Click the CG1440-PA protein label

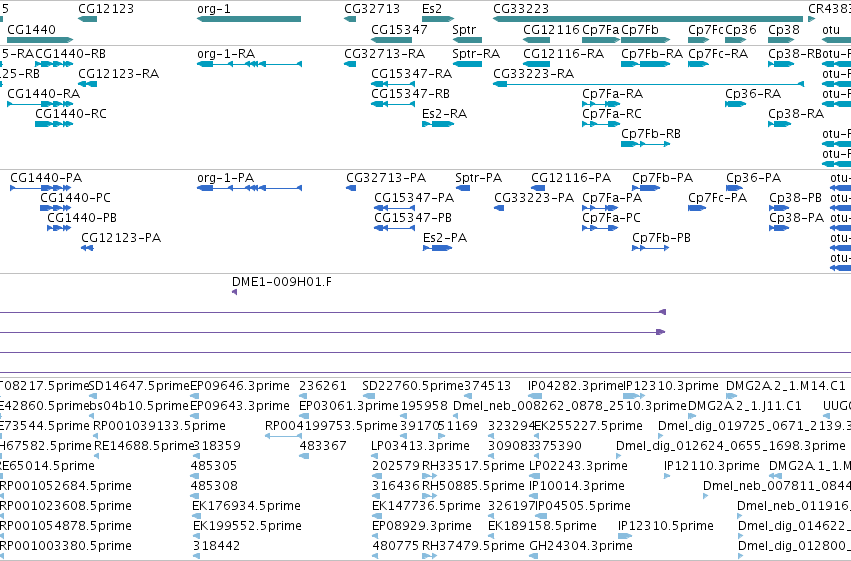coord(46,178)
